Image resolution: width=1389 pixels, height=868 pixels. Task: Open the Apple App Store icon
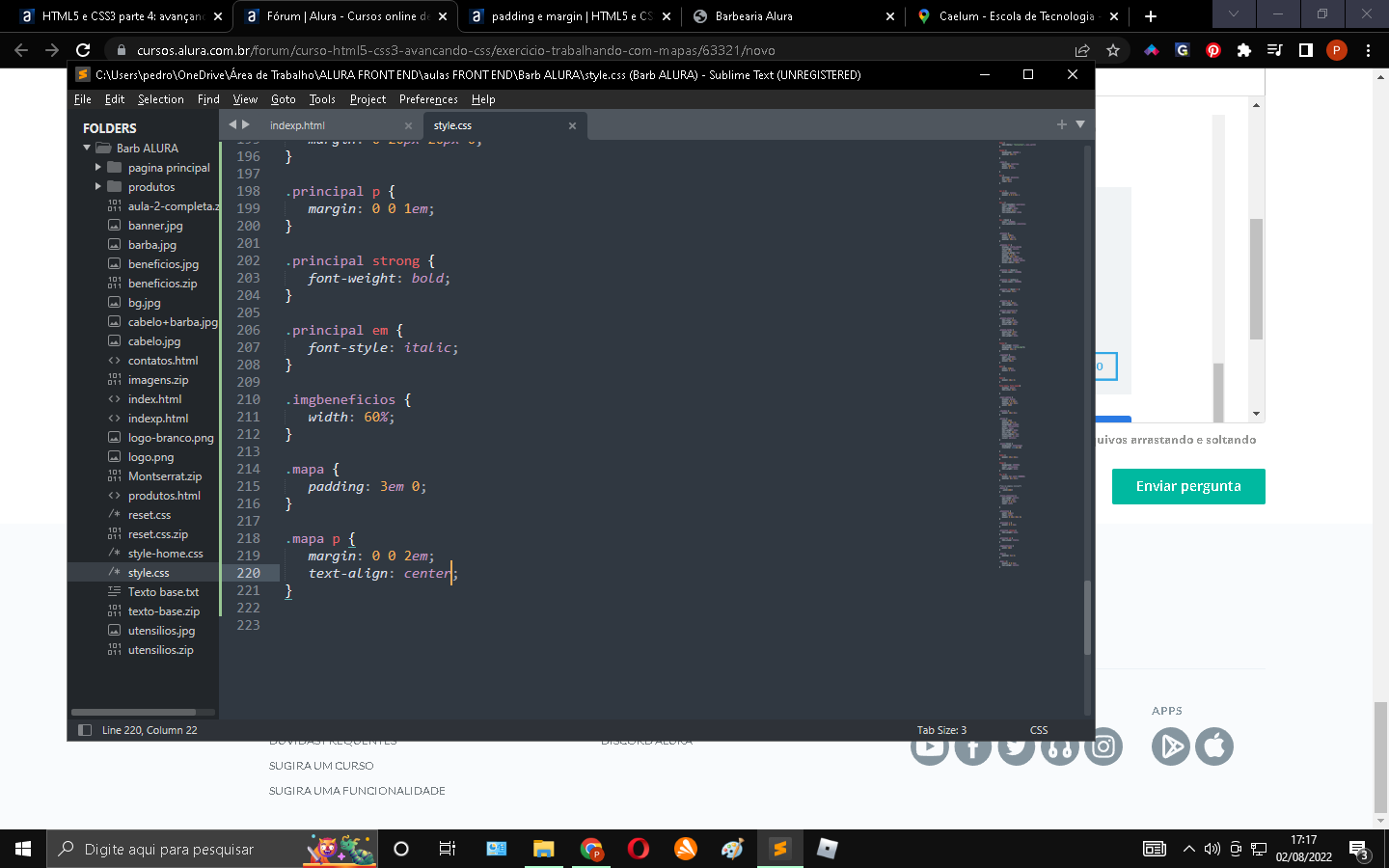[x=1214, y=746]
